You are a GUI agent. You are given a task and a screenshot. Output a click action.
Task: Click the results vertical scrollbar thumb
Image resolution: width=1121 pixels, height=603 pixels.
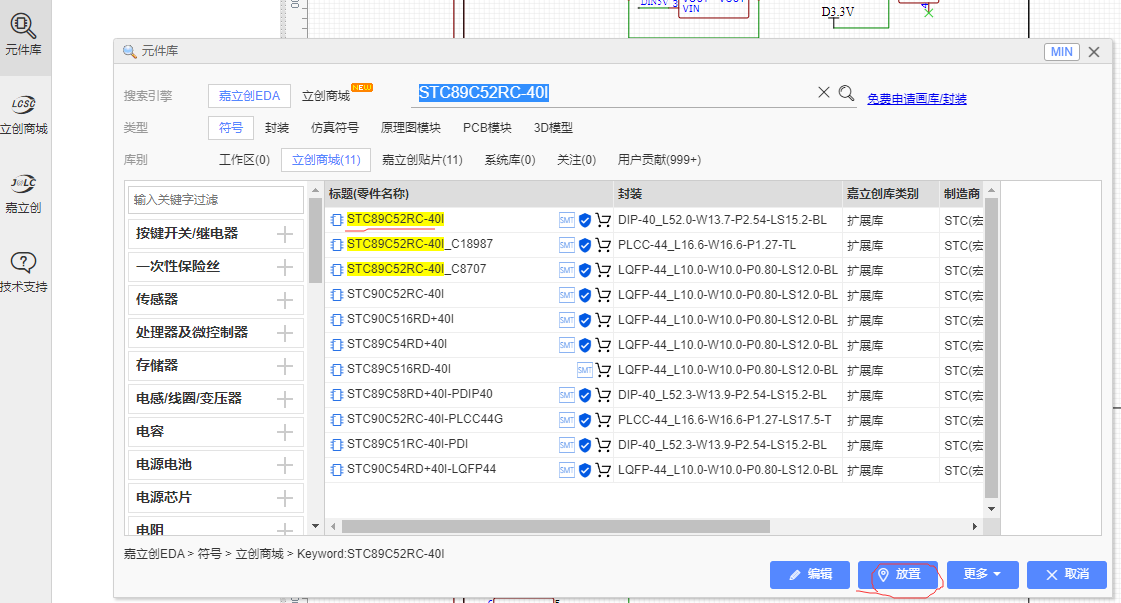point(991,347)
